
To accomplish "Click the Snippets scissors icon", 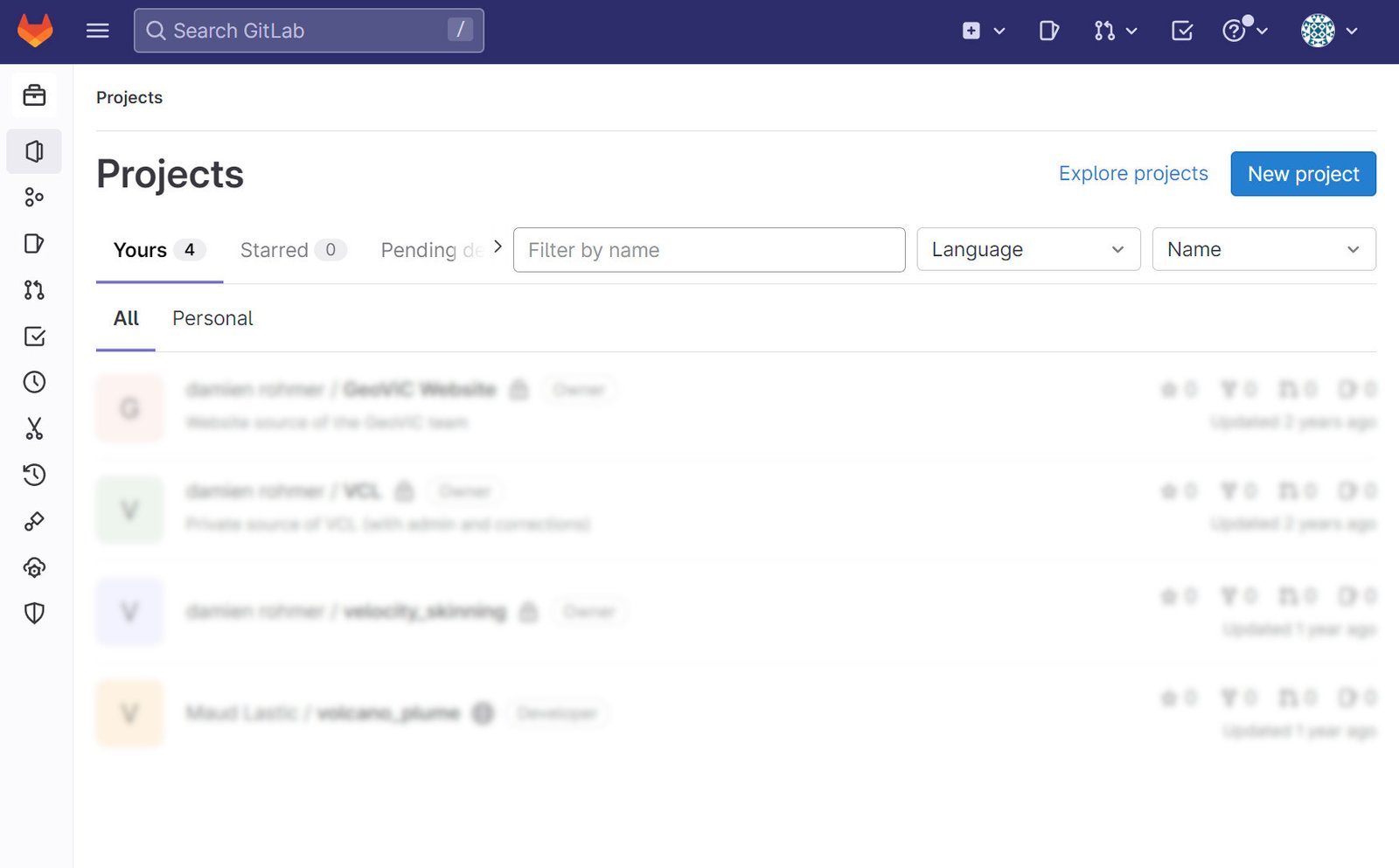I will pyautogui.click(x=34, y=428).
